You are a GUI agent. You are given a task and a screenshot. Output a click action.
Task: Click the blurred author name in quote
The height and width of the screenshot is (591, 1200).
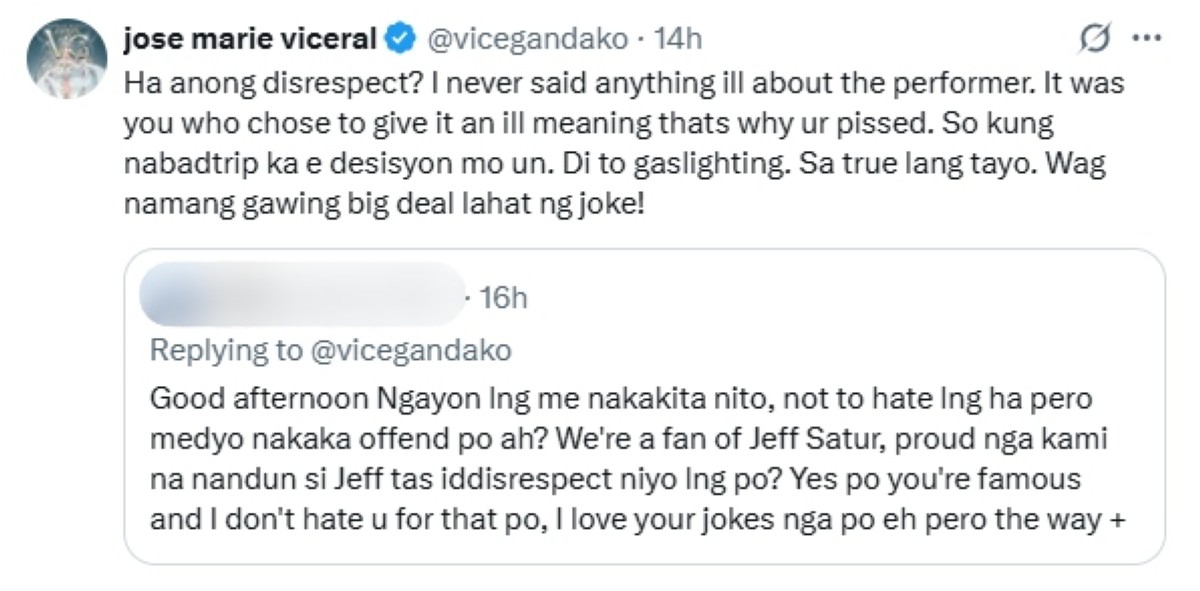[x=302, y=295]
